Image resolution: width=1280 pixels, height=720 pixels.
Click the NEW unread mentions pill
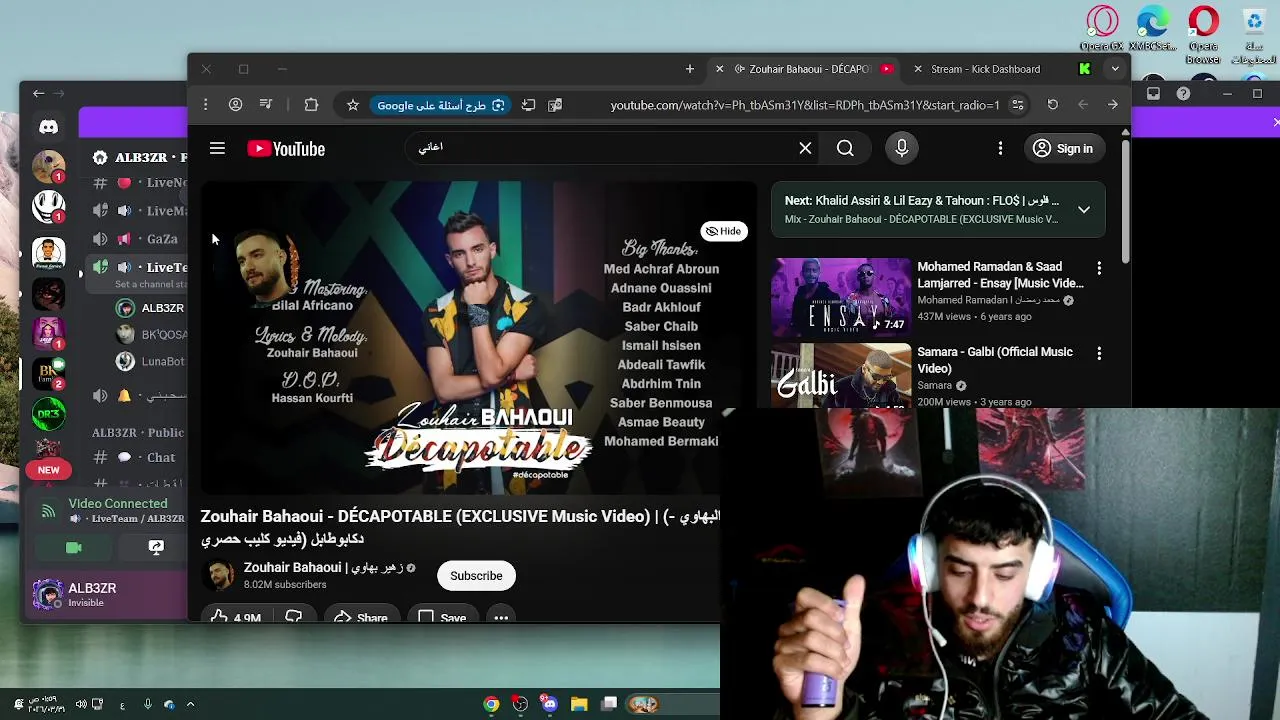(x=48, y=470)
